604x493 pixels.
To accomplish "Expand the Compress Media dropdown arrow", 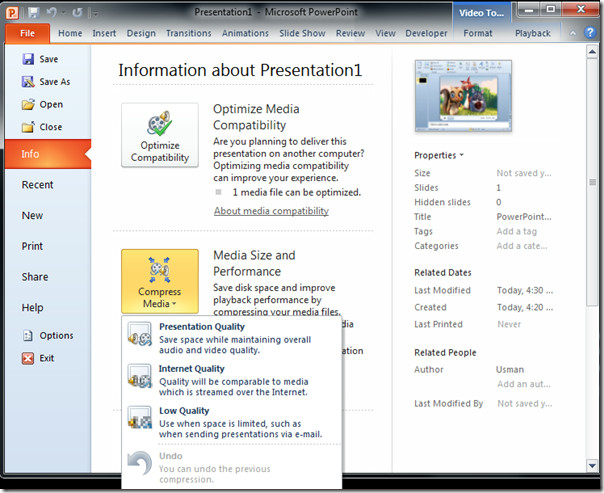I will coord(174,304).
